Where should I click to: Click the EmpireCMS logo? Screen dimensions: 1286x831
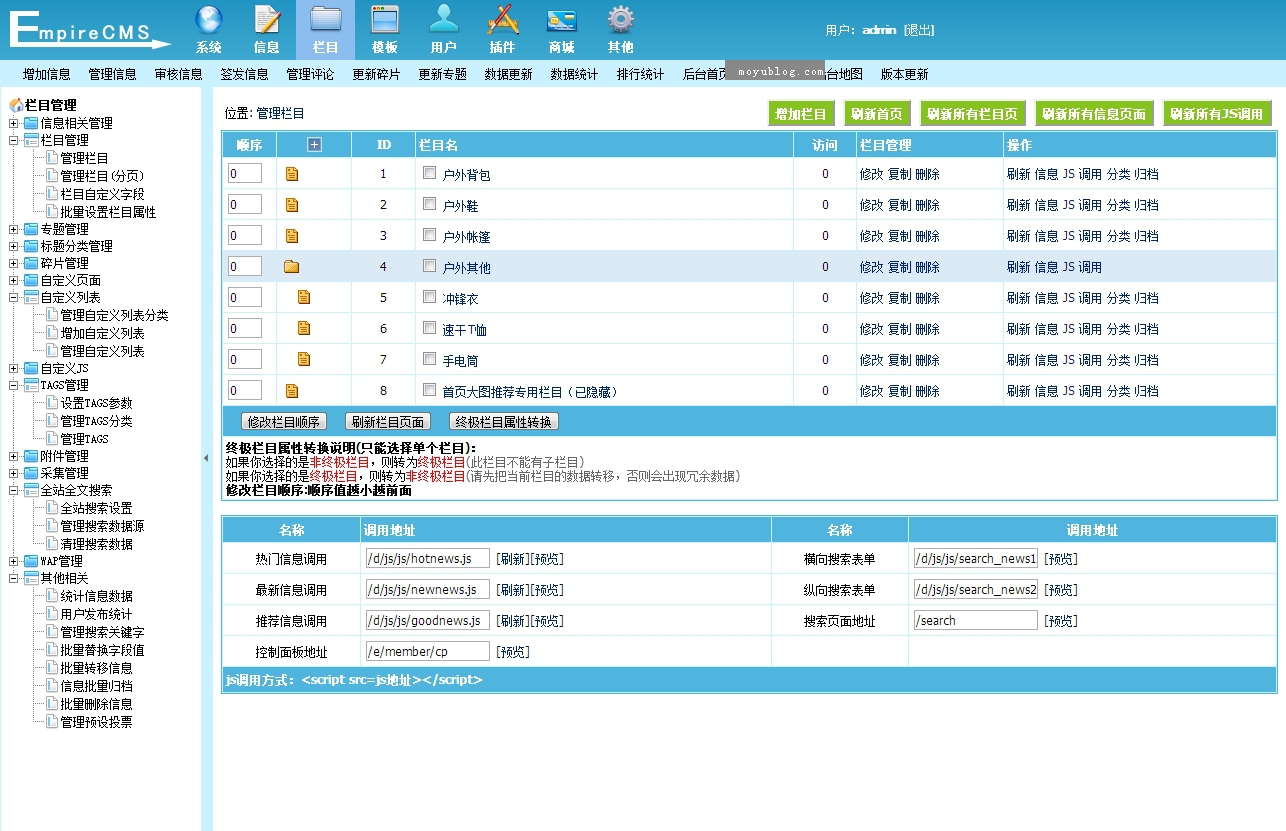coord(90,29)
